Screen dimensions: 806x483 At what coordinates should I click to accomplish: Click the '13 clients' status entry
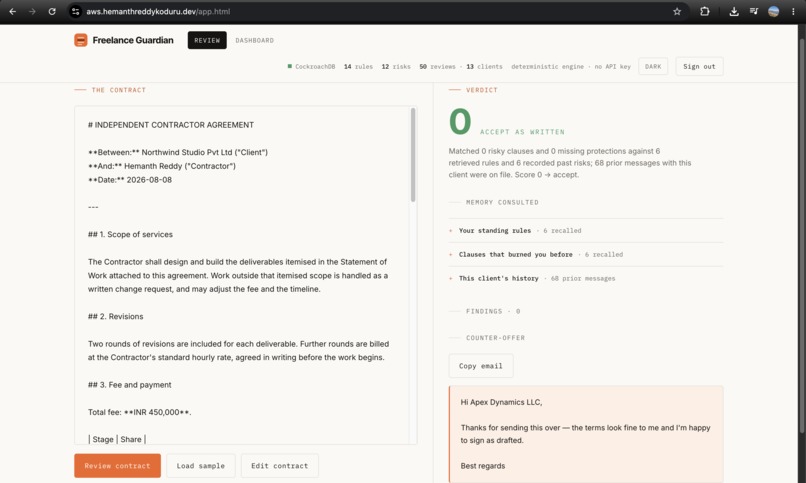484,66
